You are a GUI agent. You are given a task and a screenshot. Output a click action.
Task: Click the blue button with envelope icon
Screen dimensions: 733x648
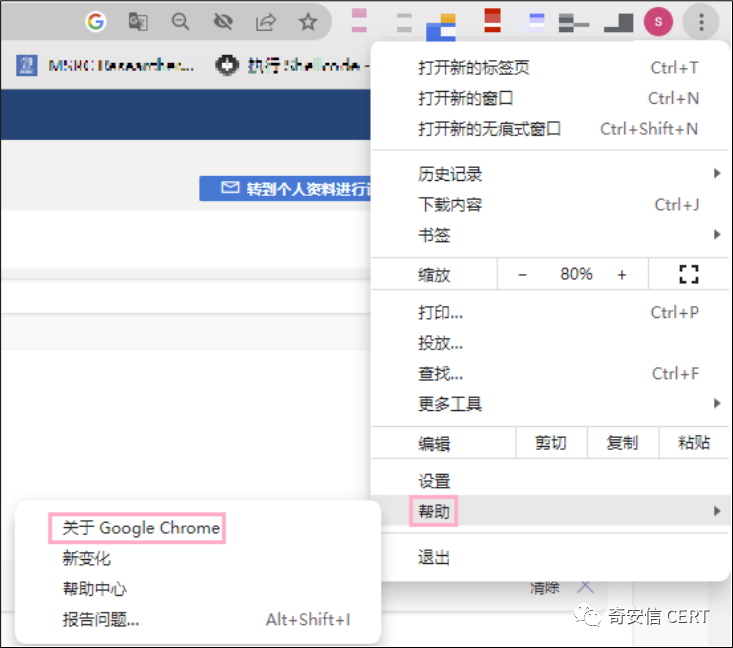(285, 188)
